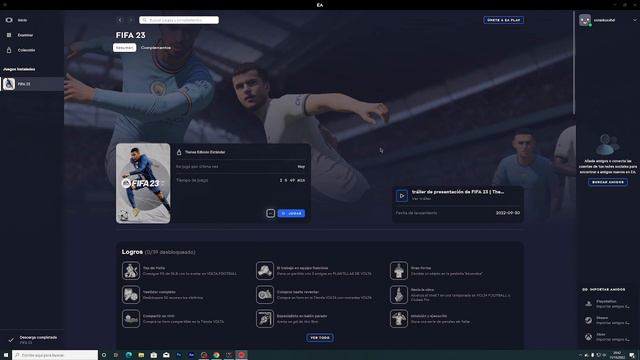Open File Explorer from the taskbar
This screenshot has height=360, width=640.
[141, 355]
